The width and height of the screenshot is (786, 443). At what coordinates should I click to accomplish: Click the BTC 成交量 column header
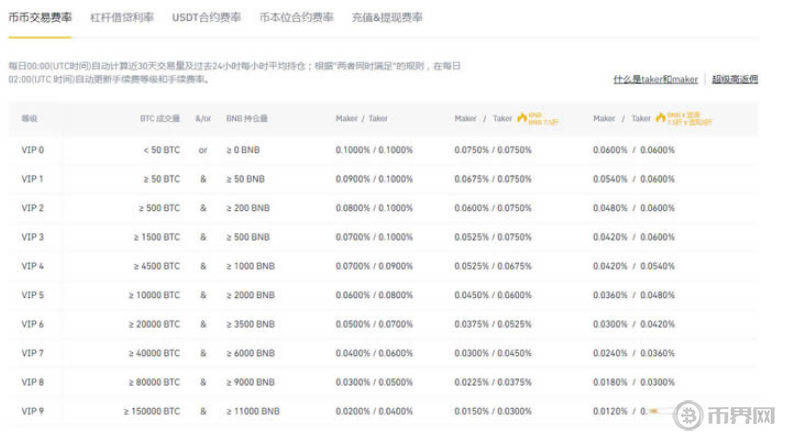(160, 119)
